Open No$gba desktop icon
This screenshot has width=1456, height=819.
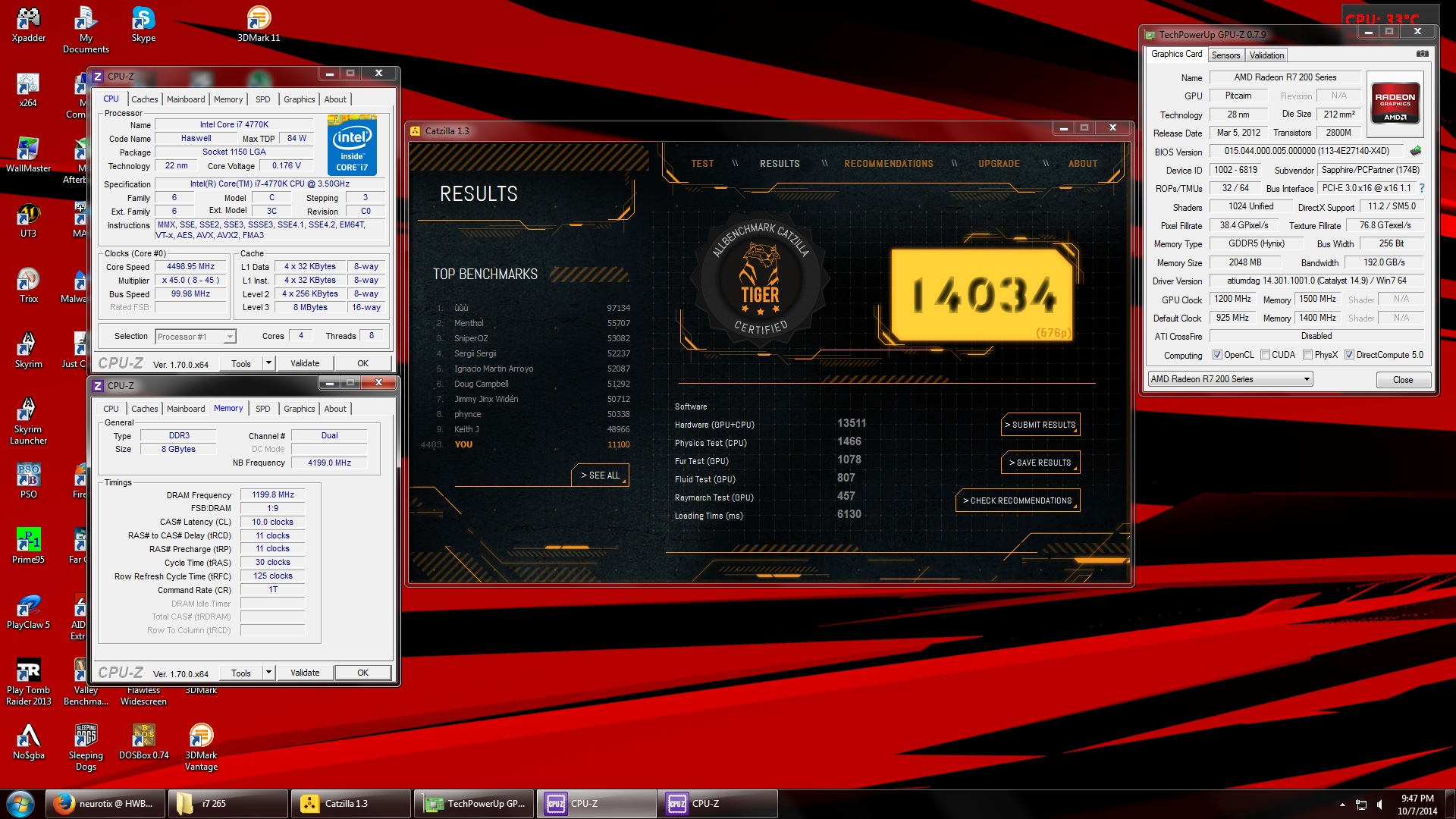tap(28, 742)
